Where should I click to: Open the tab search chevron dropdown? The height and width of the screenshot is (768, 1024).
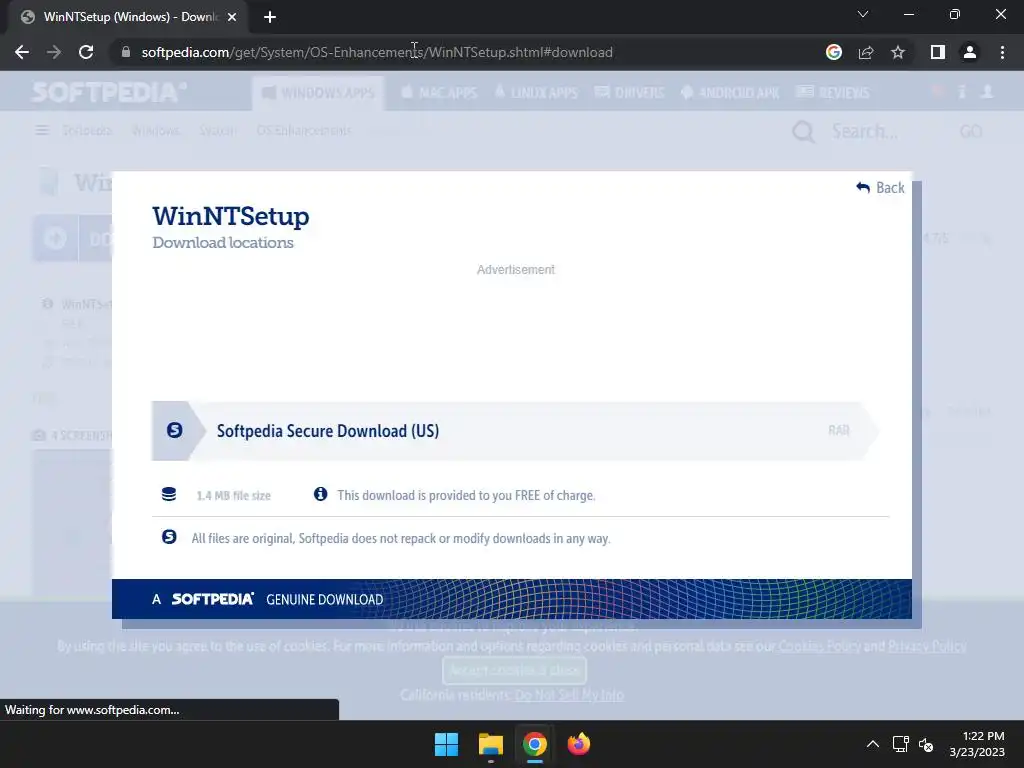tap(863, 14)
